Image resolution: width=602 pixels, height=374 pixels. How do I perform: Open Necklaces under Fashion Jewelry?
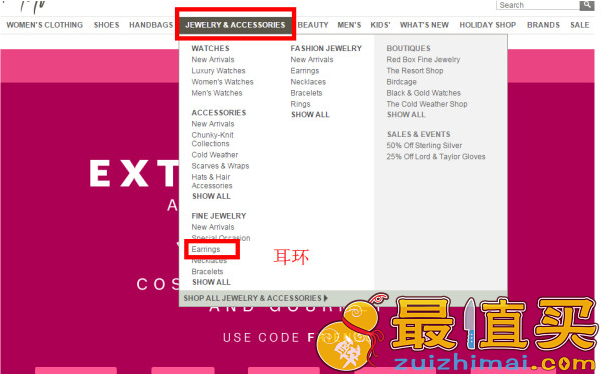coord(308,82)
